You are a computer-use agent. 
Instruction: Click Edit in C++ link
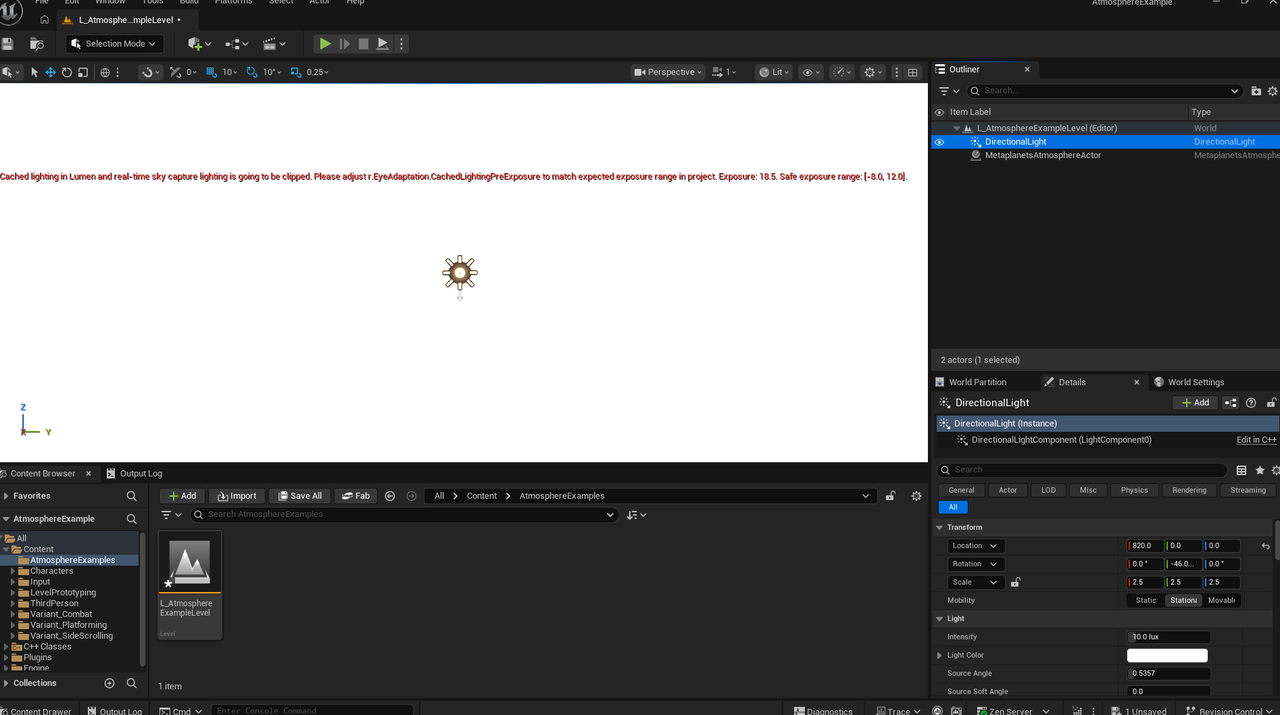[1256, 440]
